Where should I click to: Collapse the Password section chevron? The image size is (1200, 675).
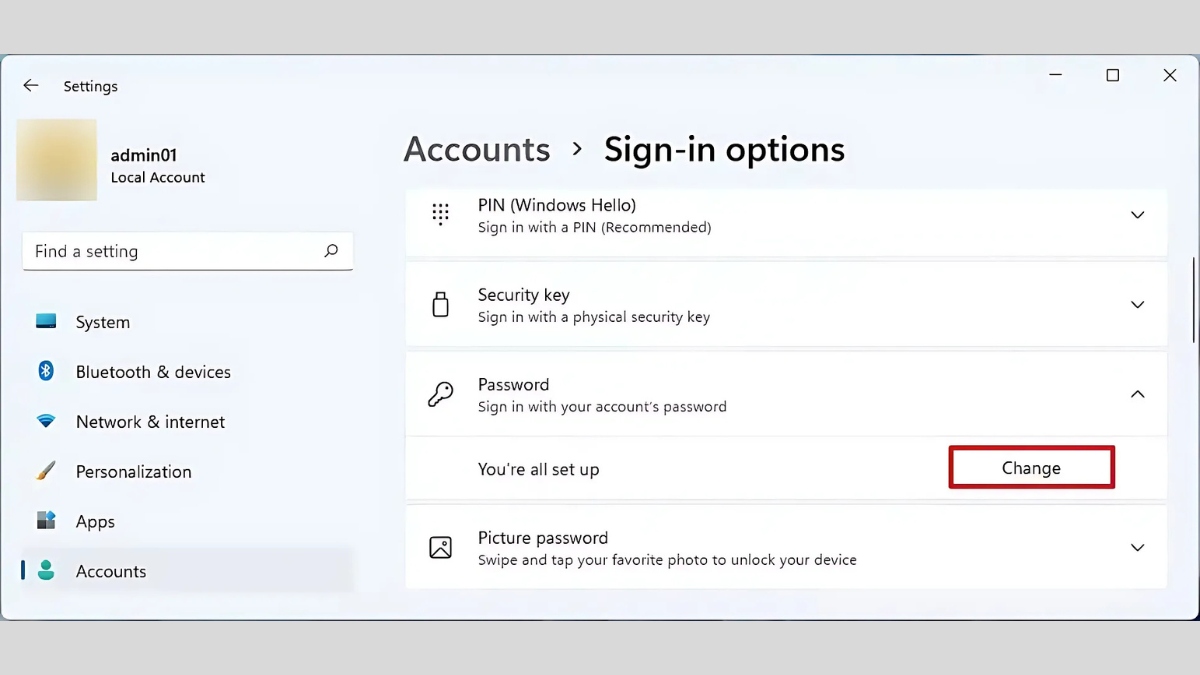tap(1137, 394)
